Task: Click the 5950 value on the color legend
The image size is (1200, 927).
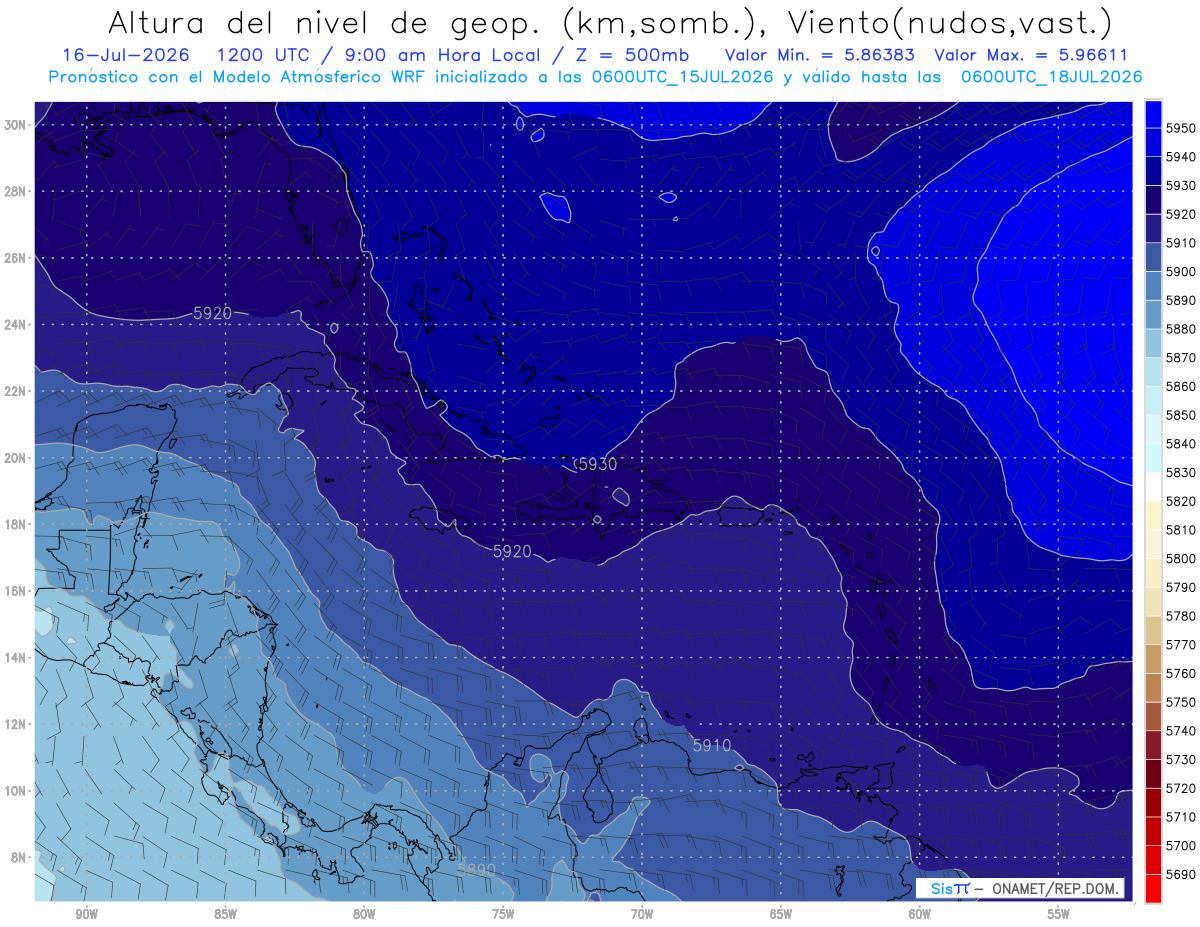Action: point(1181,129)
